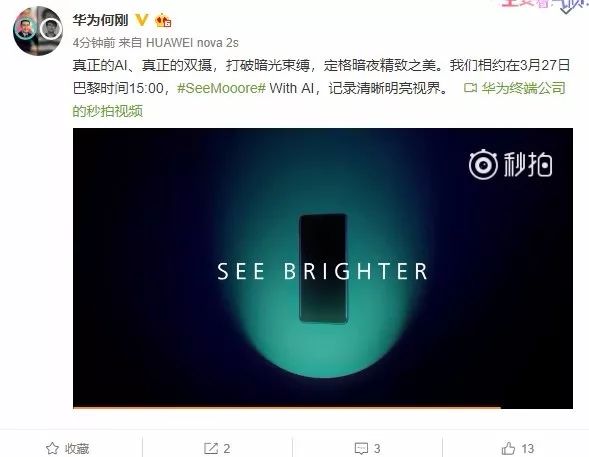Toggle the thumbs-up like icon
Image resolution: width=589 pixels, height=457 pixels.
tap(508, 448)
